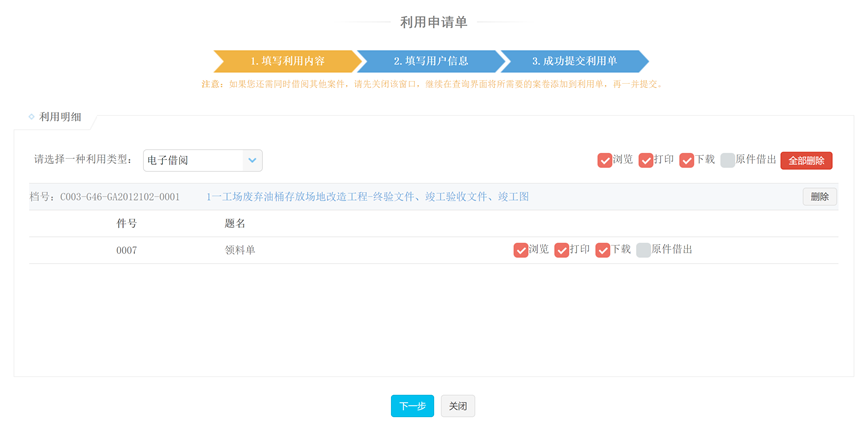Uncheck 下载 in the 领料单 row

click(603, 250)
